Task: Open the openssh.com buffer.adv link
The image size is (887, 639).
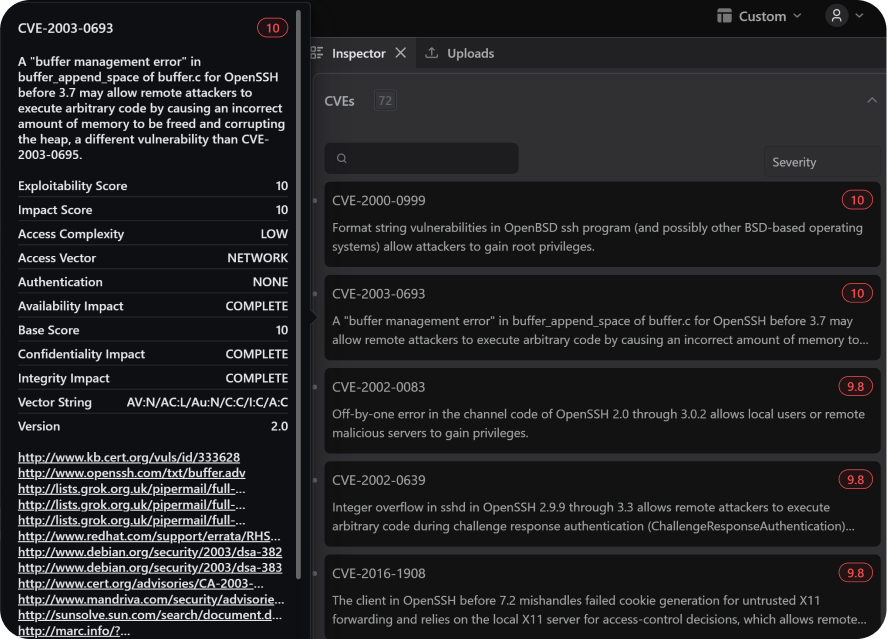Action: [x=132, y=472]
